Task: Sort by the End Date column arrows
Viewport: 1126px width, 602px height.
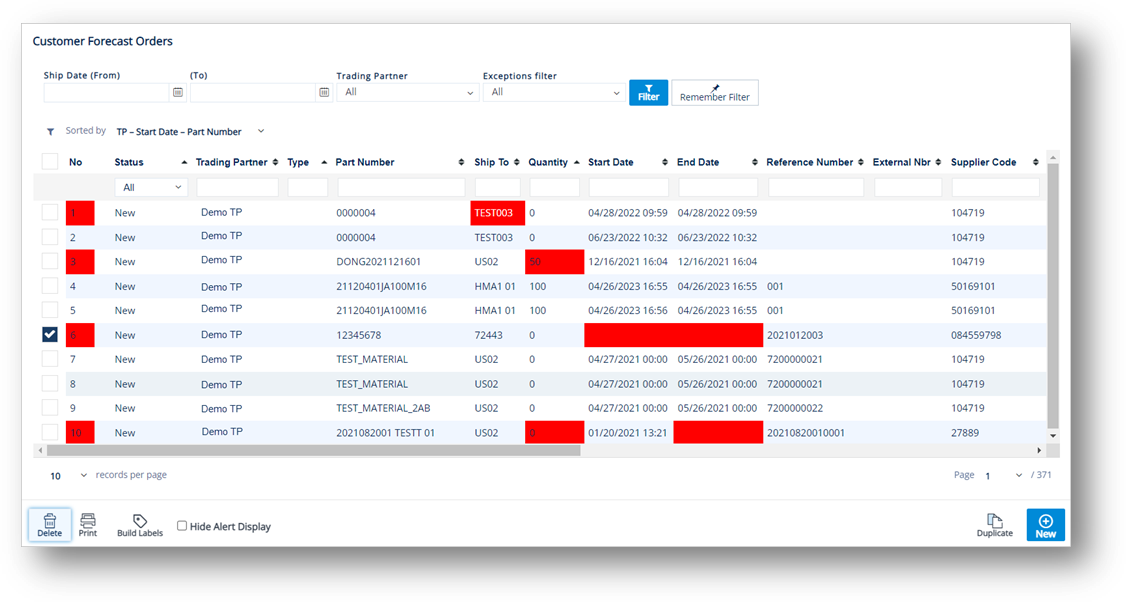Action: click(755, 162)
